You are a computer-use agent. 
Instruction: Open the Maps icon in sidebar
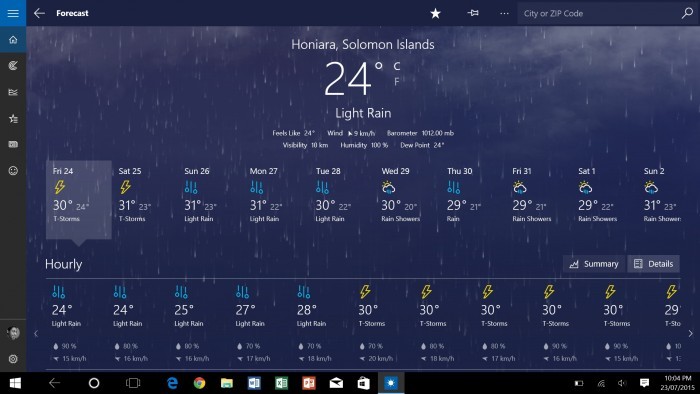click(x=13, y=66)
